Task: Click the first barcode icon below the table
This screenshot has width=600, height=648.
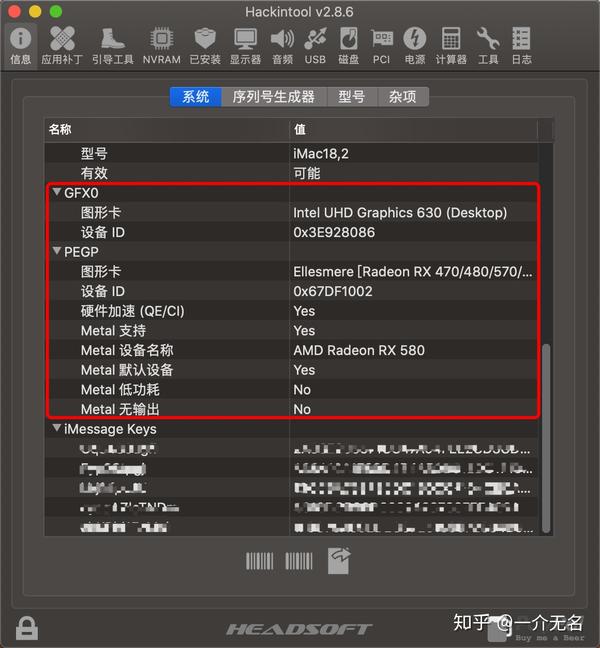Action: (260, 561)
